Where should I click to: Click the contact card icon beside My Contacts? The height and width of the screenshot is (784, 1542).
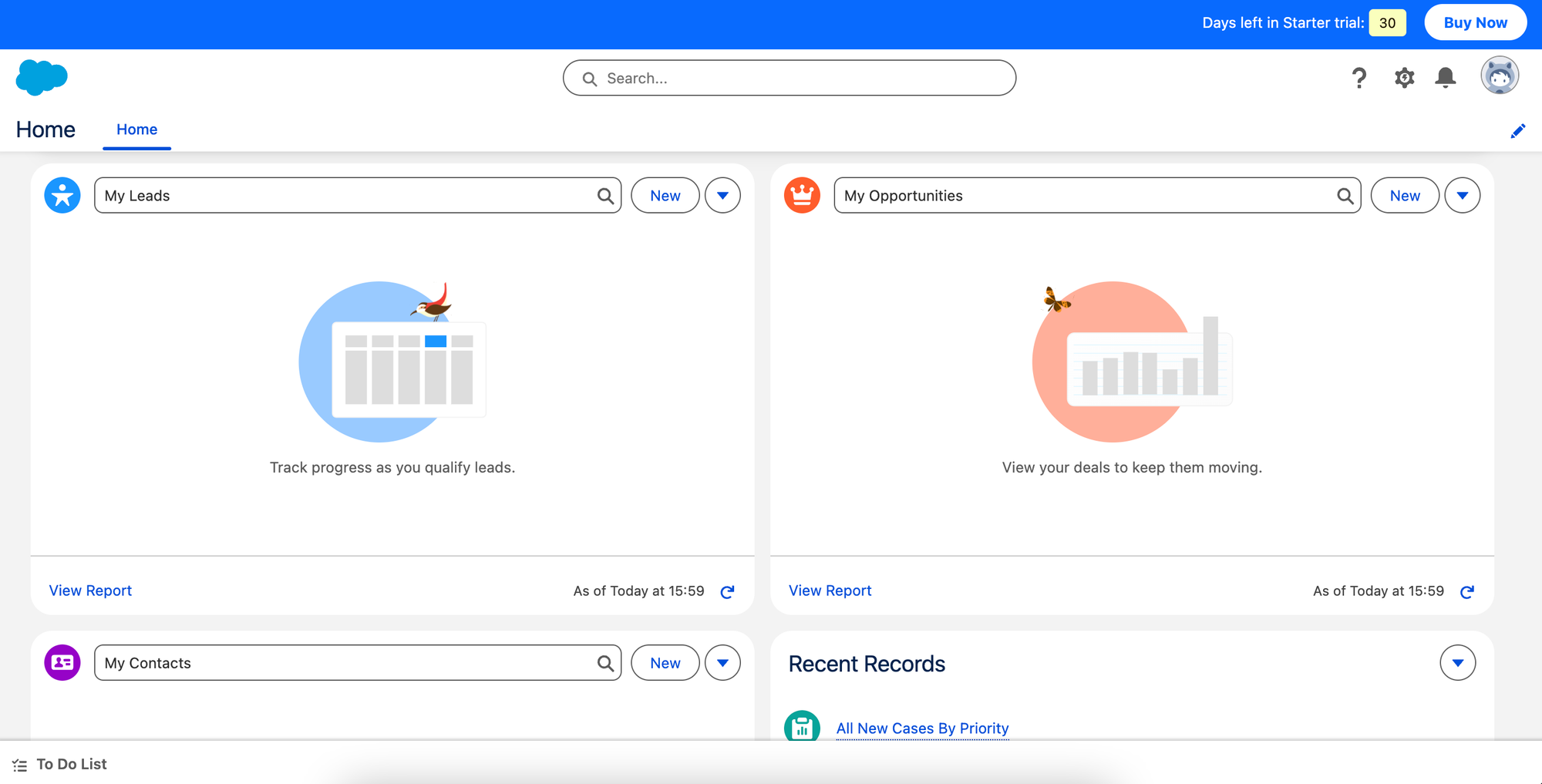[x=61, y=662]
